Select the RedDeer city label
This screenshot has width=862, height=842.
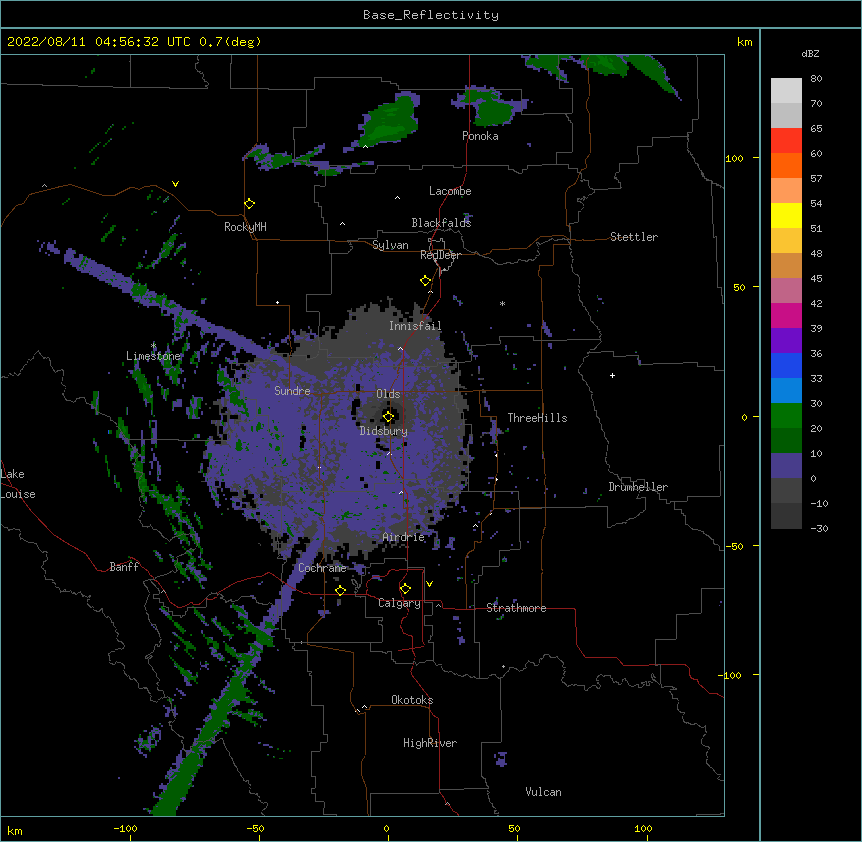point(440,255)
